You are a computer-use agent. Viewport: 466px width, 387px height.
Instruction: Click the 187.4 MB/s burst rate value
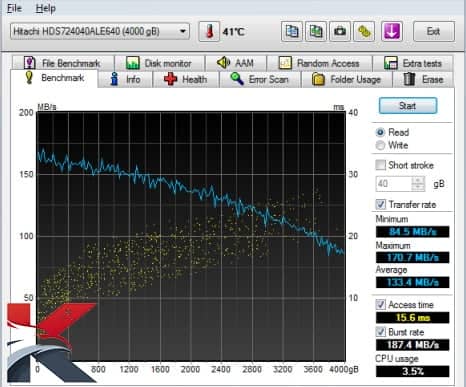412,345
